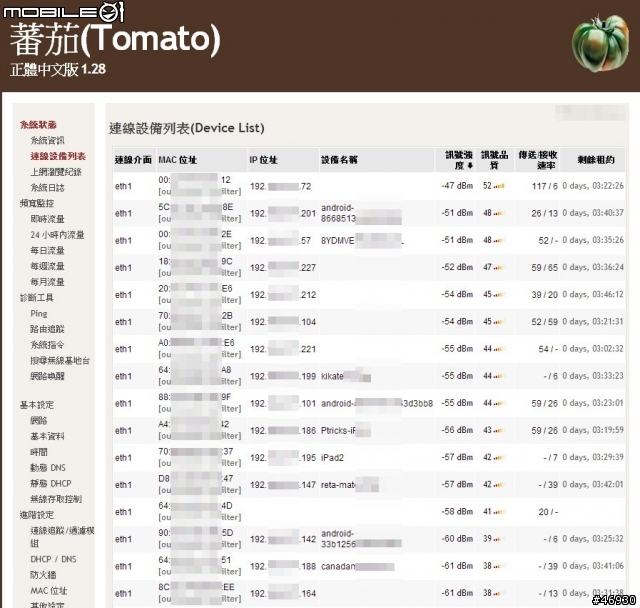Open 防火牆 in the sidebar
This screenshot has width=640, height=608.
click(x=43, y=575)
